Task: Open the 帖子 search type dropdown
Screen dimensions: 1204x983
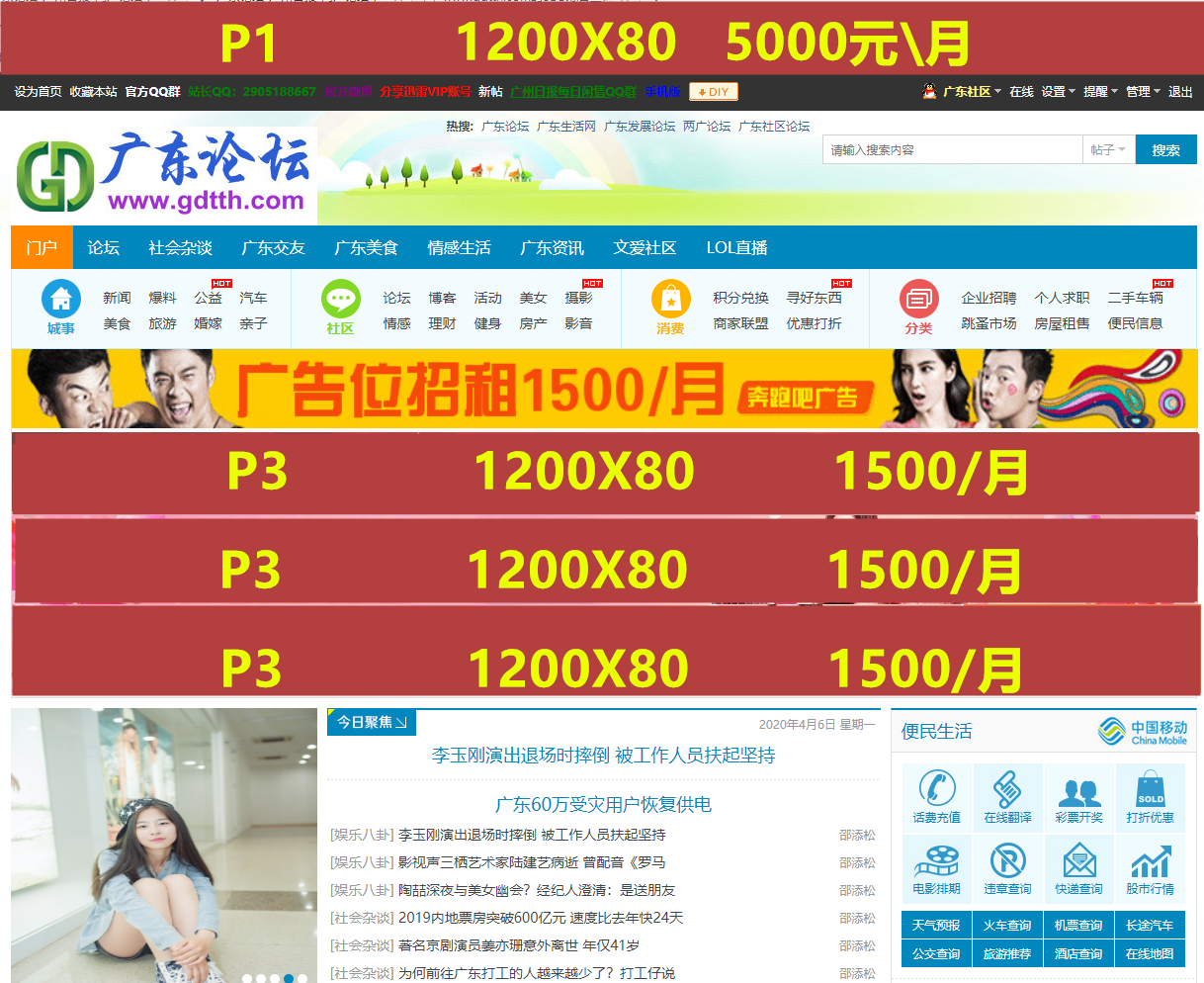Action: click(x=1108, y=149)
